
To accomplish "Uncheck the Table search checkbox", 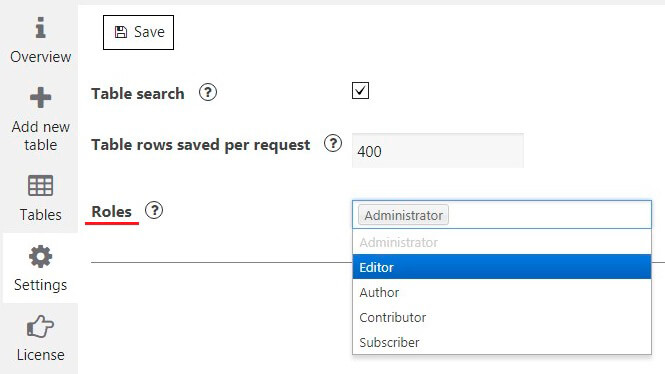I will (360, 91).
